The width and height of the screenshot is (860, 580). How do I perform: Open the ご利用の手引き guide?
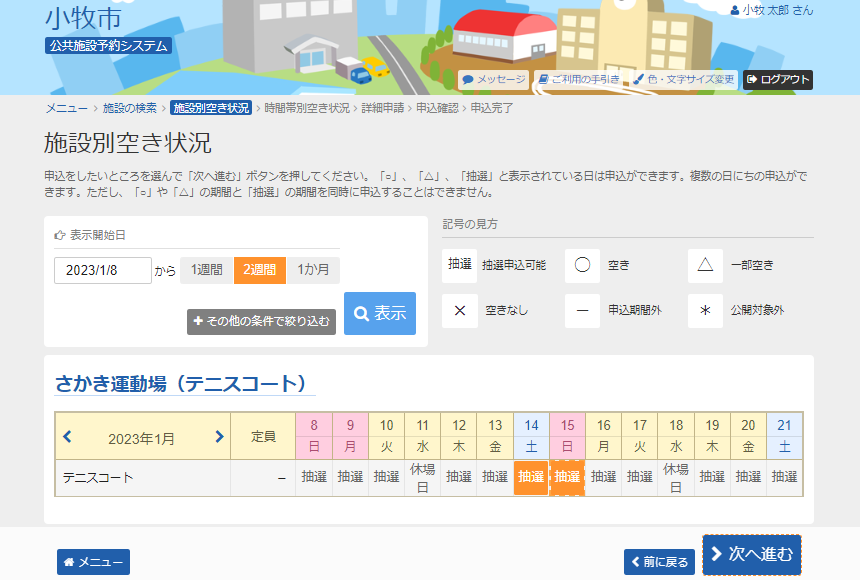click(579, 80)
